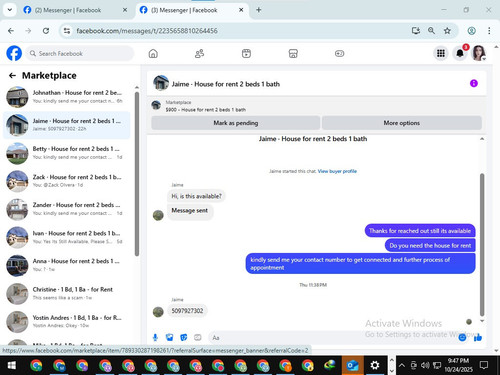Open a new browser tab
Image resolution: width=500 pixels, height=375 pixels.
coord(259,10)
